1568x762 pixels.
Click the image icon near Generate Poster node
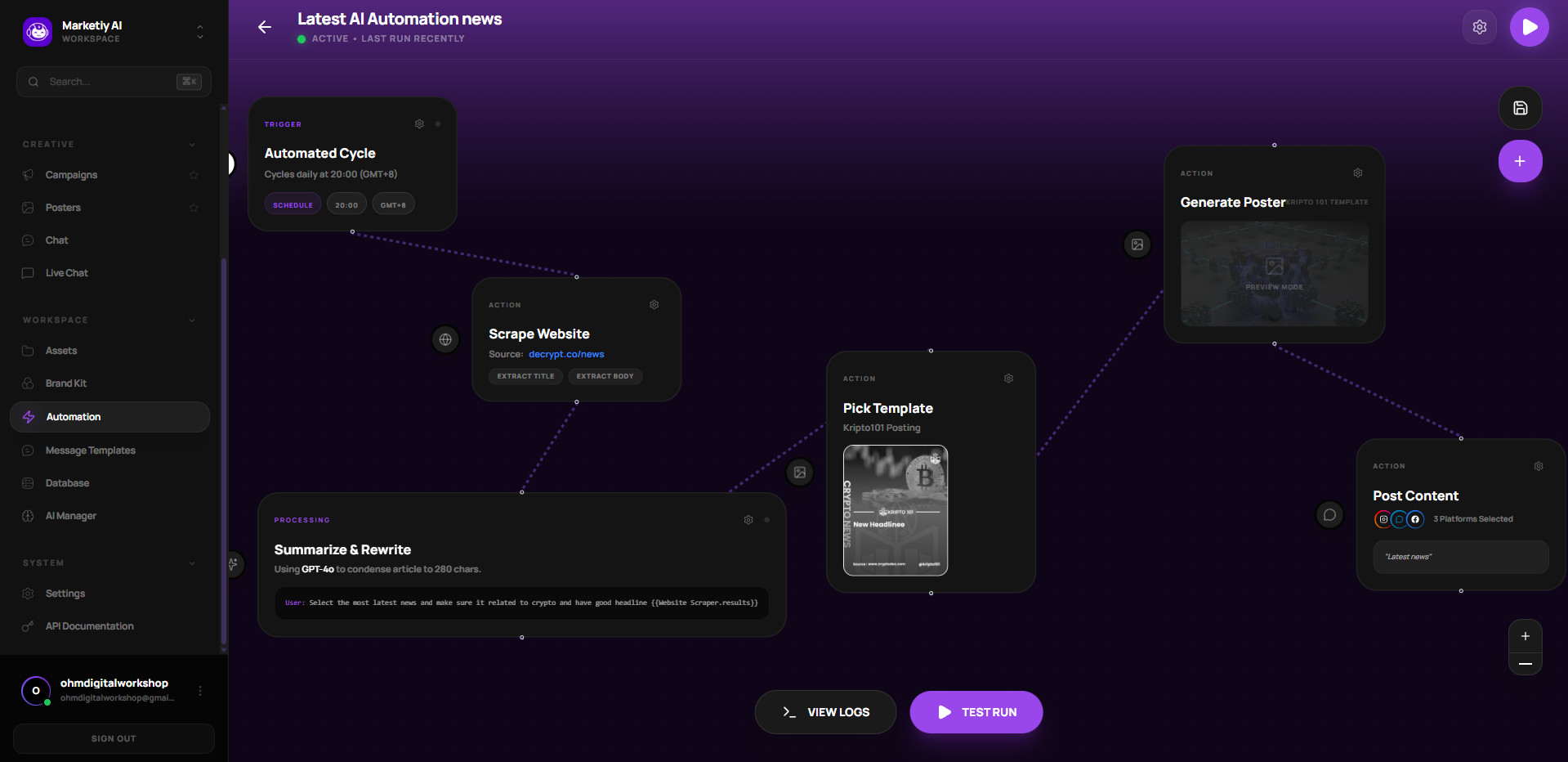(x=1137, y=244)
